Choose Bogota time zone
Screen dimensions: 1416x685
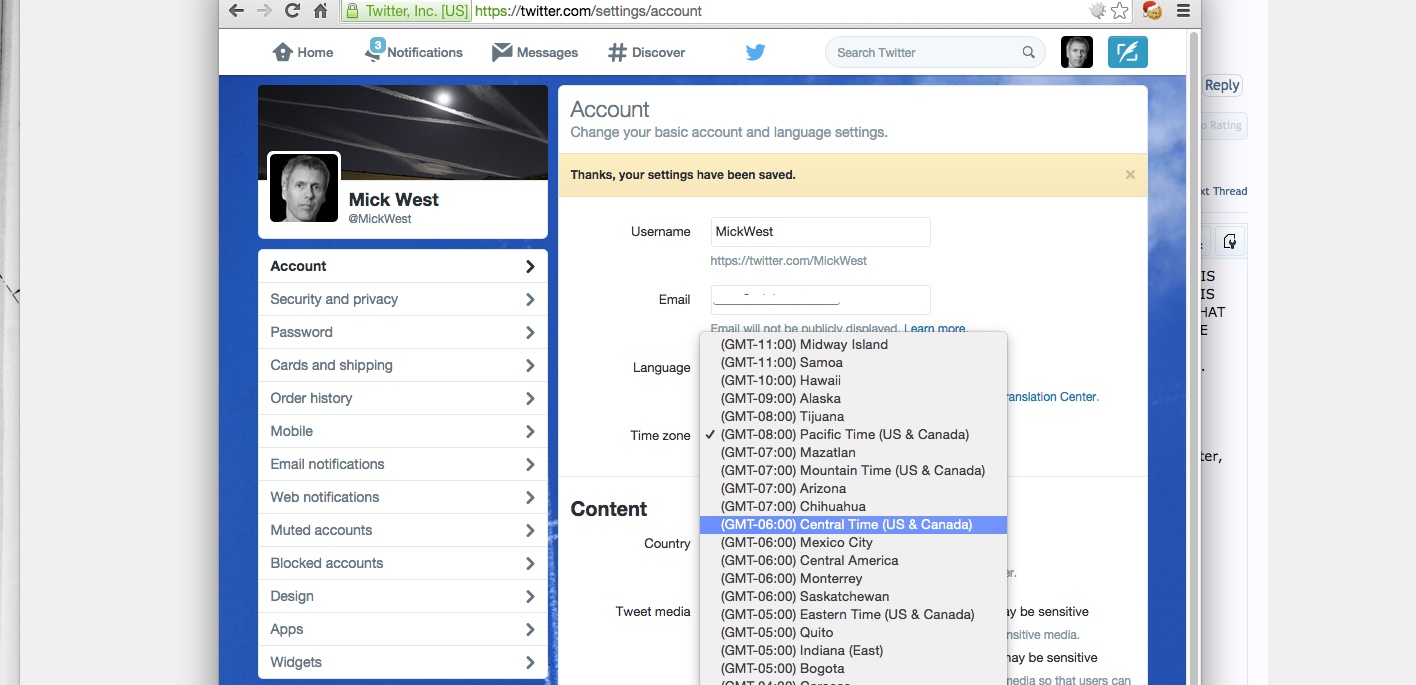click(853, 668)
